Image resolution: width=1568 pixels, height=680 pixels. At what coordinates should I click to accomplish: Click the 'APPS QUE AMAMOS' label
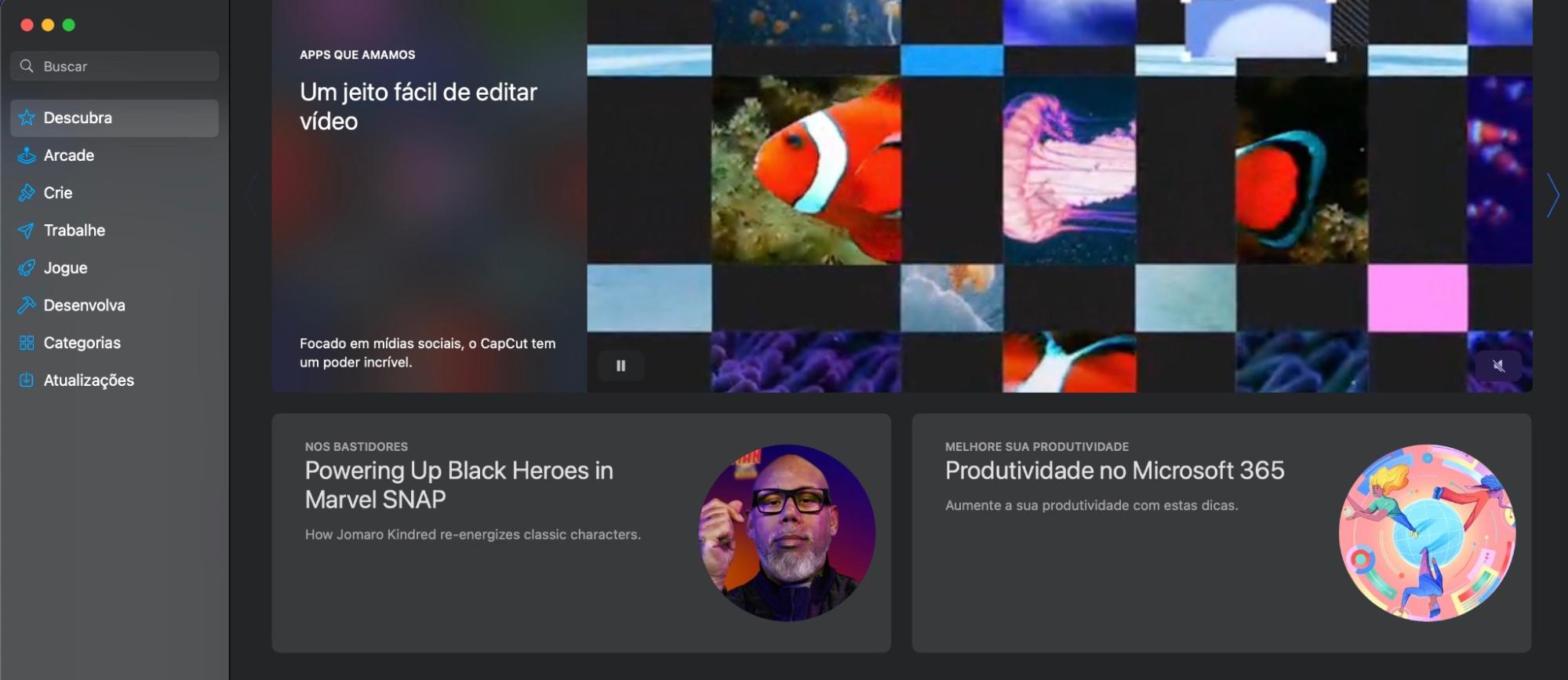coord(358,55)
